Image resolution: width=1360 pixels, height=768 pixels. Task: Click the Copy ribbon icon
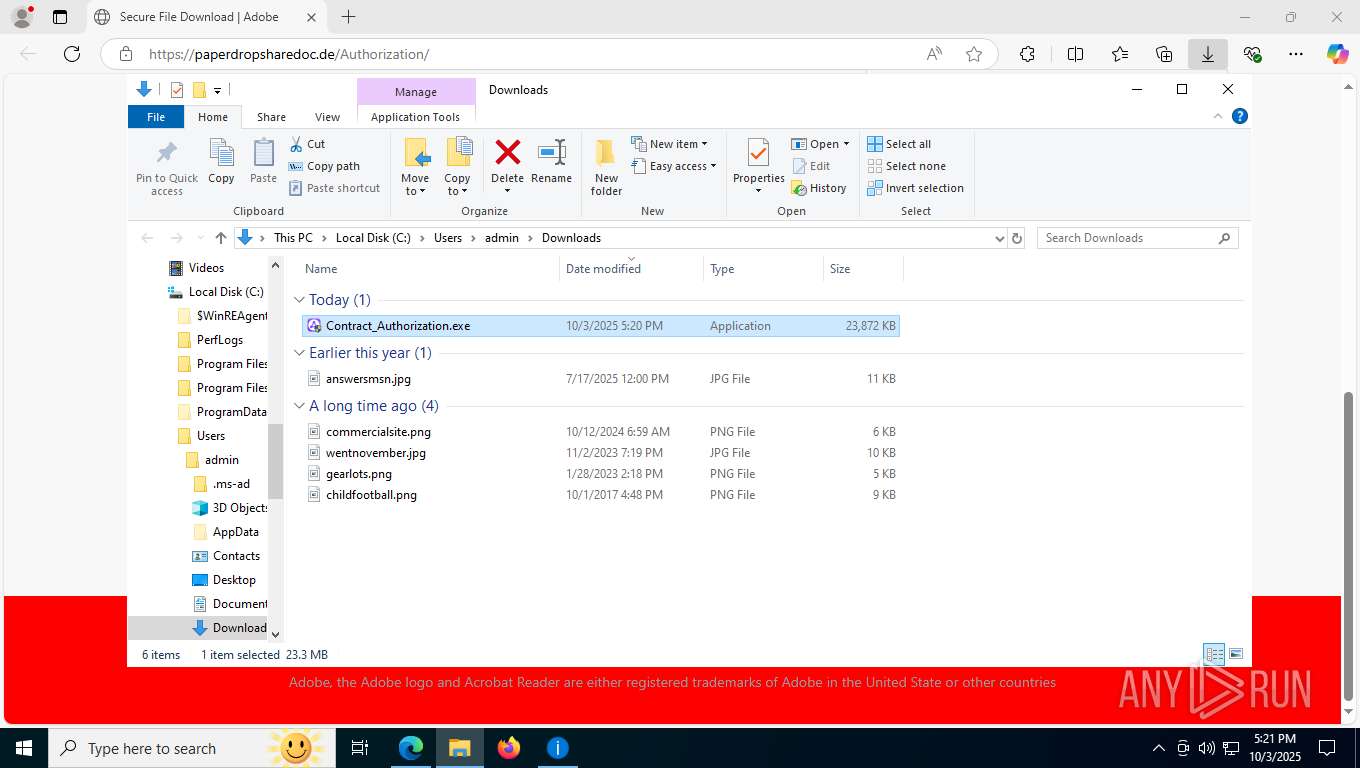click(x=221, y=153)
